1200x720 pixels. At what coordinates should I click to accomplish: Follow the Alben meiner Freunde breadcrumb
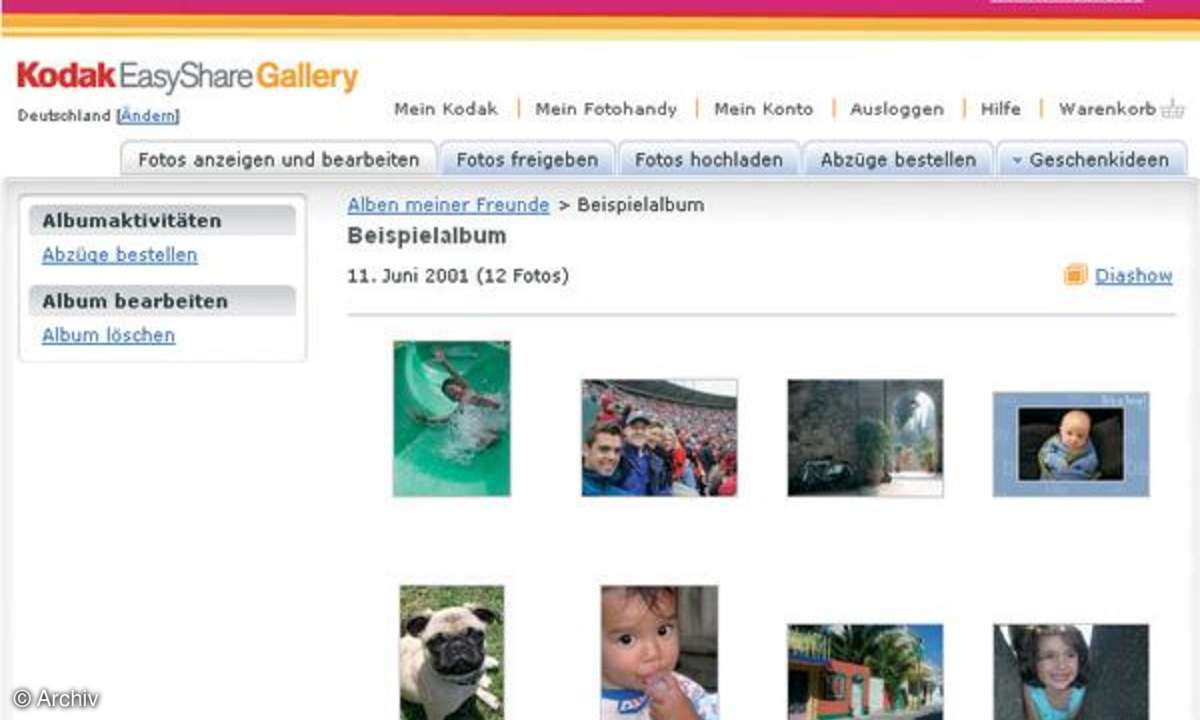(448, 205)
